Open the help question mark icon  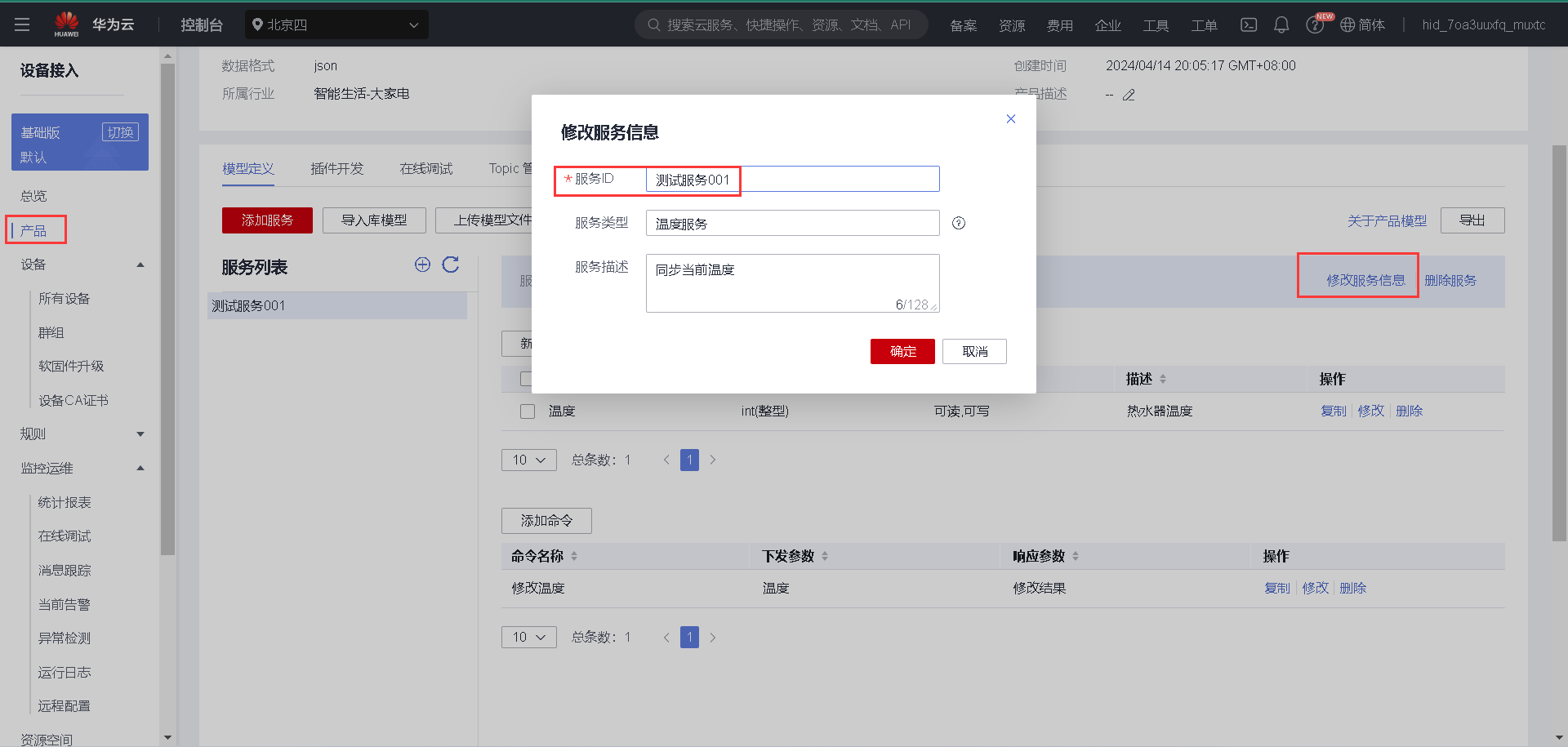(1314, 25)
